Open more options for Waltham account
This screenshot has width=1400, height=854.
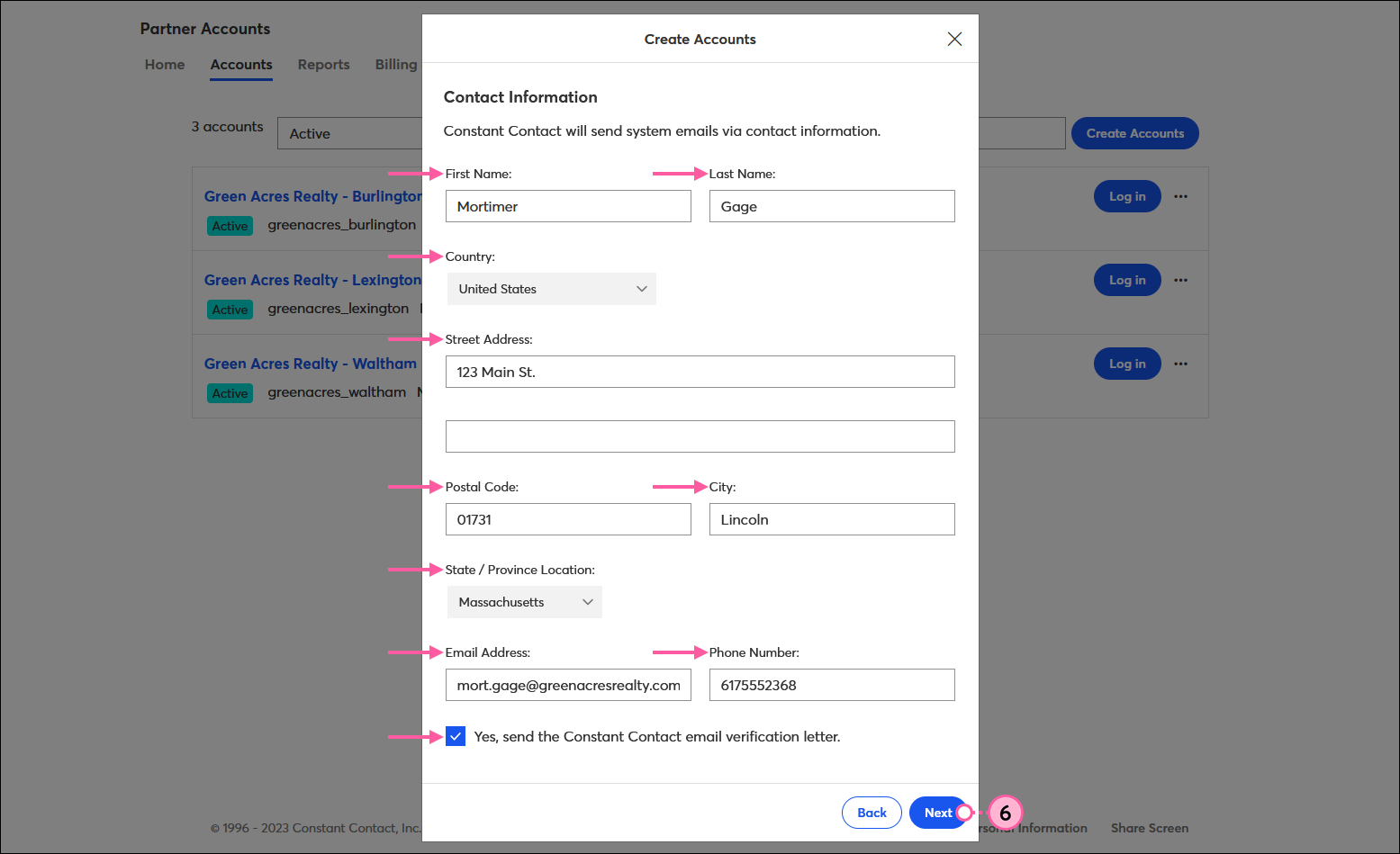pyautogui.click(x=1180, y=364)
